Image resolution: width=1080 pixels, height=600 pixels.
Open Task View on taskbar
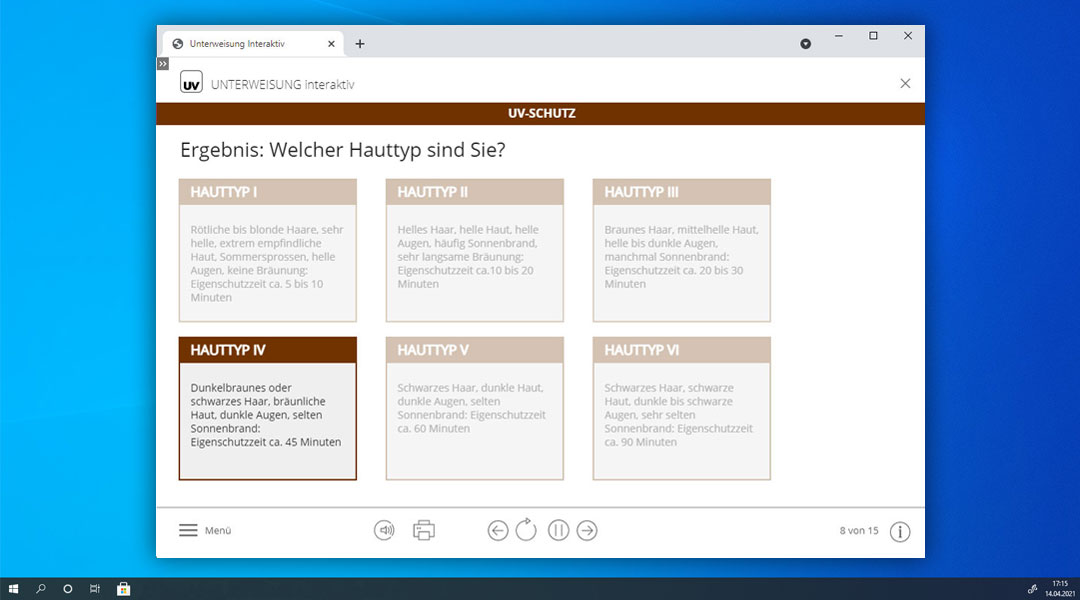coord(95,589)
